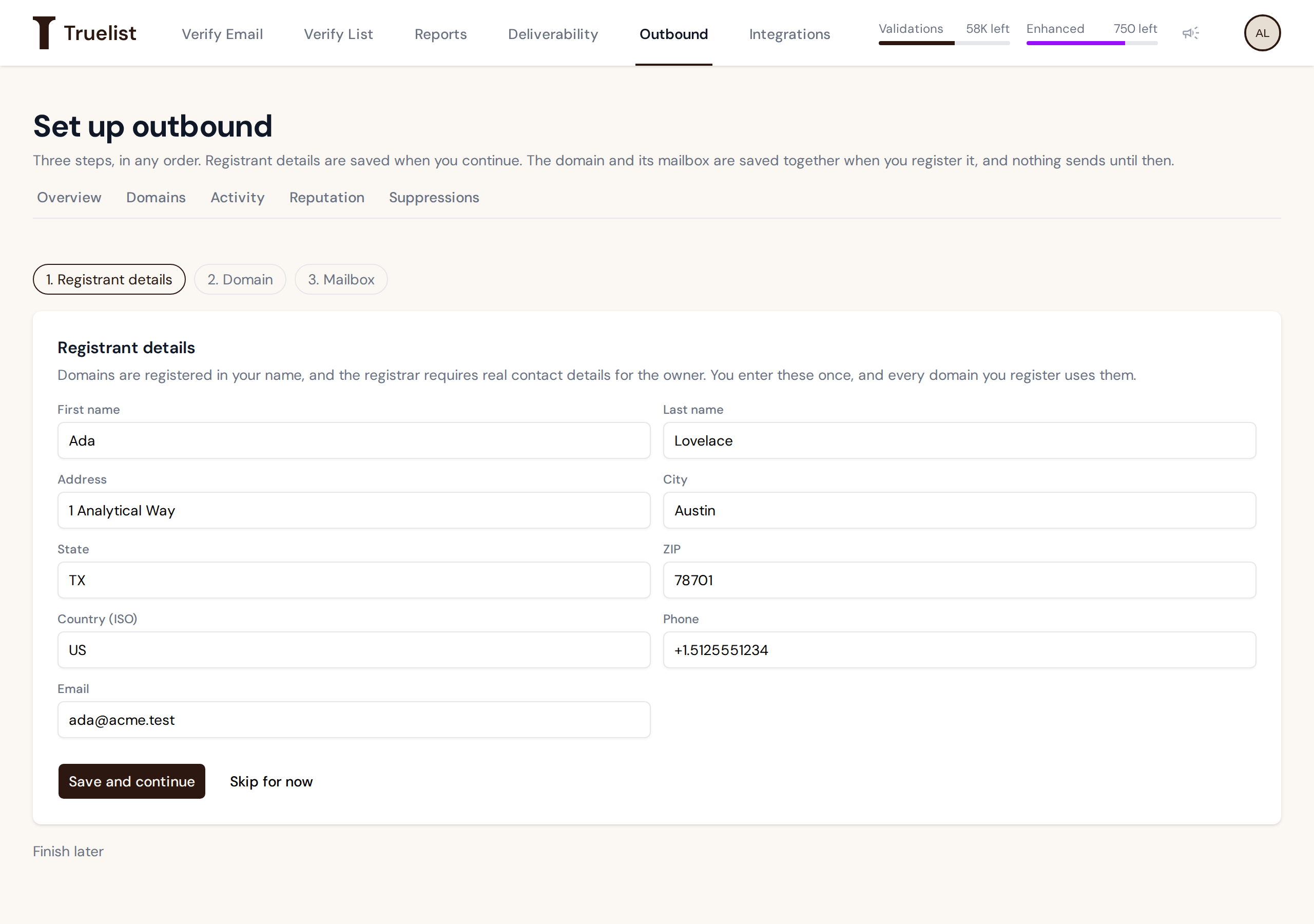Viewport: 1314px width, 924px height.
Task: Click the Enhanced 750 left usage bar
Action: coord(1091,33)
